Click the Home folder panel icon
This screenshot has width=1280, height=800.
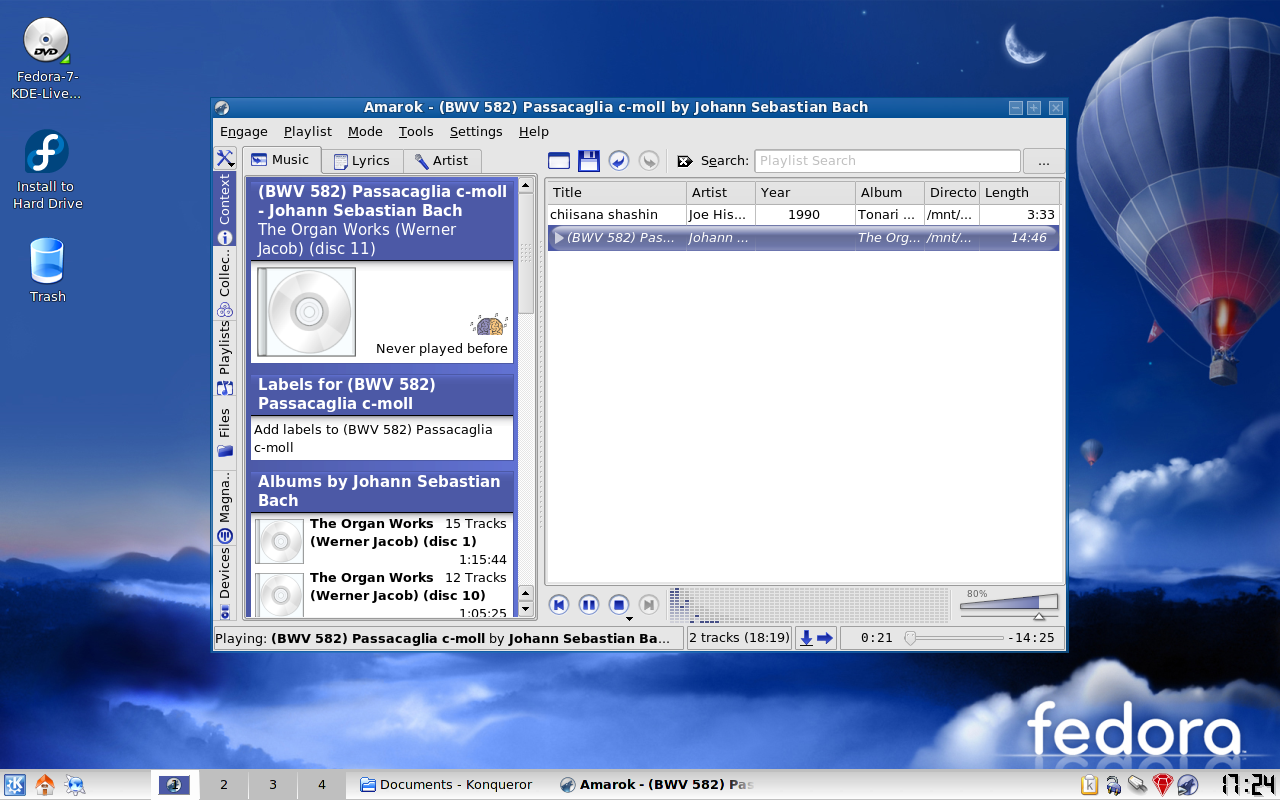pos(44,785)
